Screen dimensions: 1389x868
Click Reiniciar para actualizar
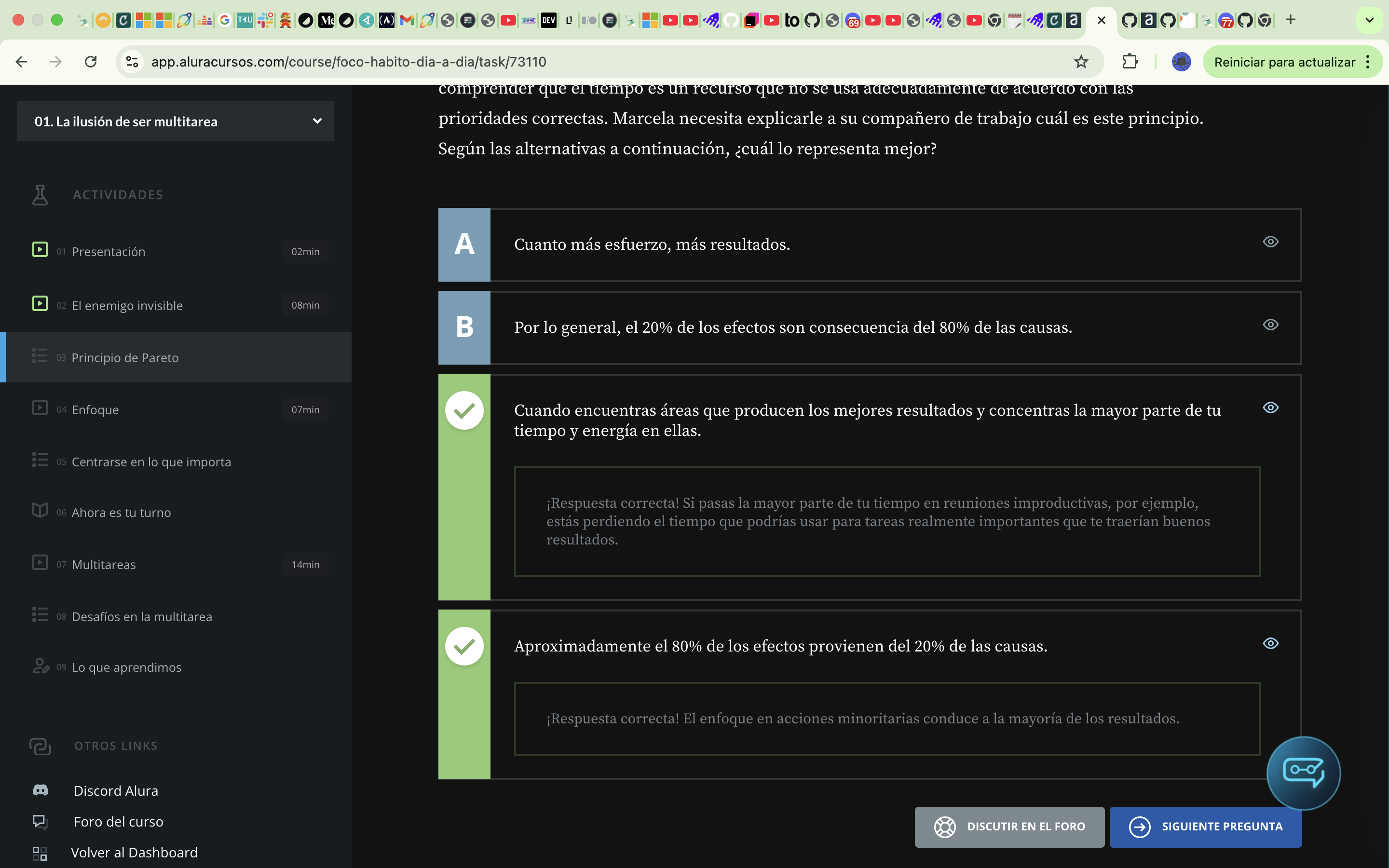(x=1284, y=62)
